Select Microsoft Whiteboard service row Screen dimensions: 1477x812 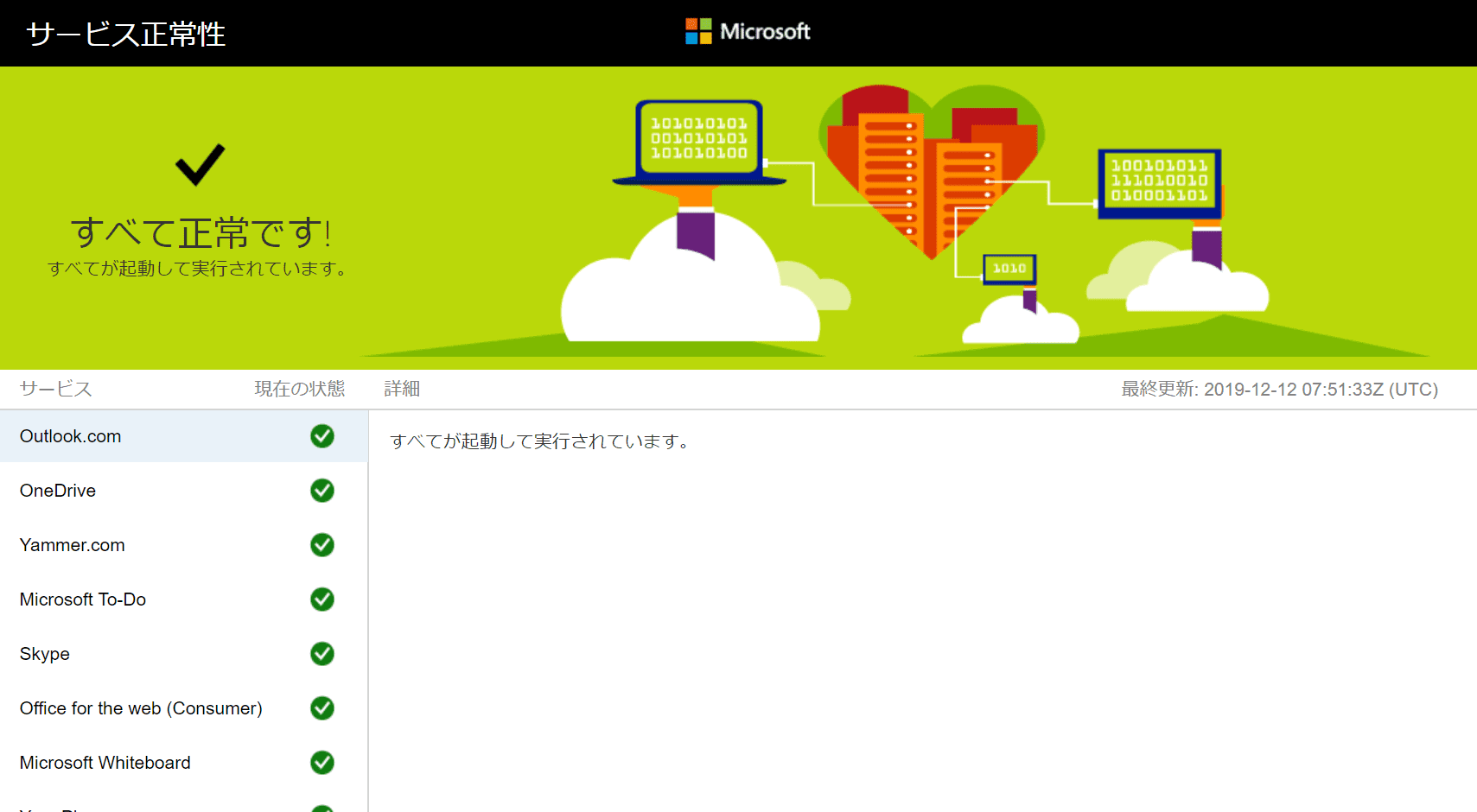click(184, 763)
